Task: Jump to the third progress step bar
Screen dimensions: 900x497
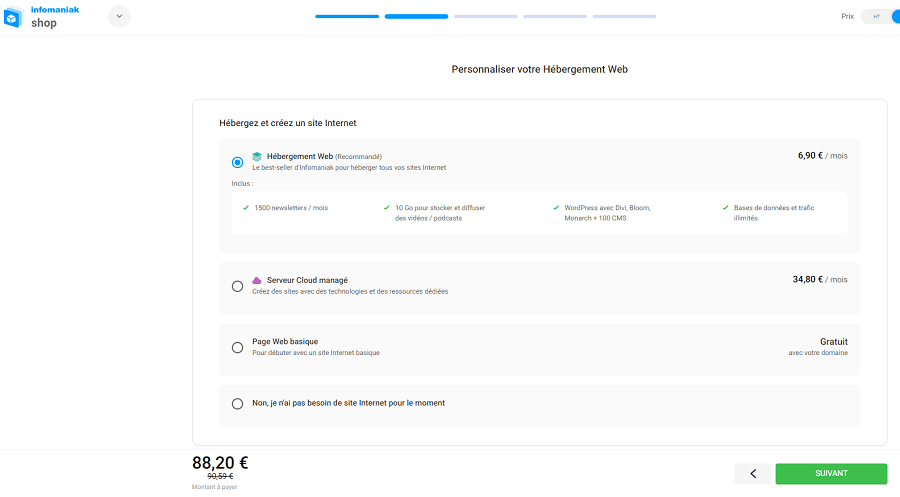Action: [x=485, y=17]
